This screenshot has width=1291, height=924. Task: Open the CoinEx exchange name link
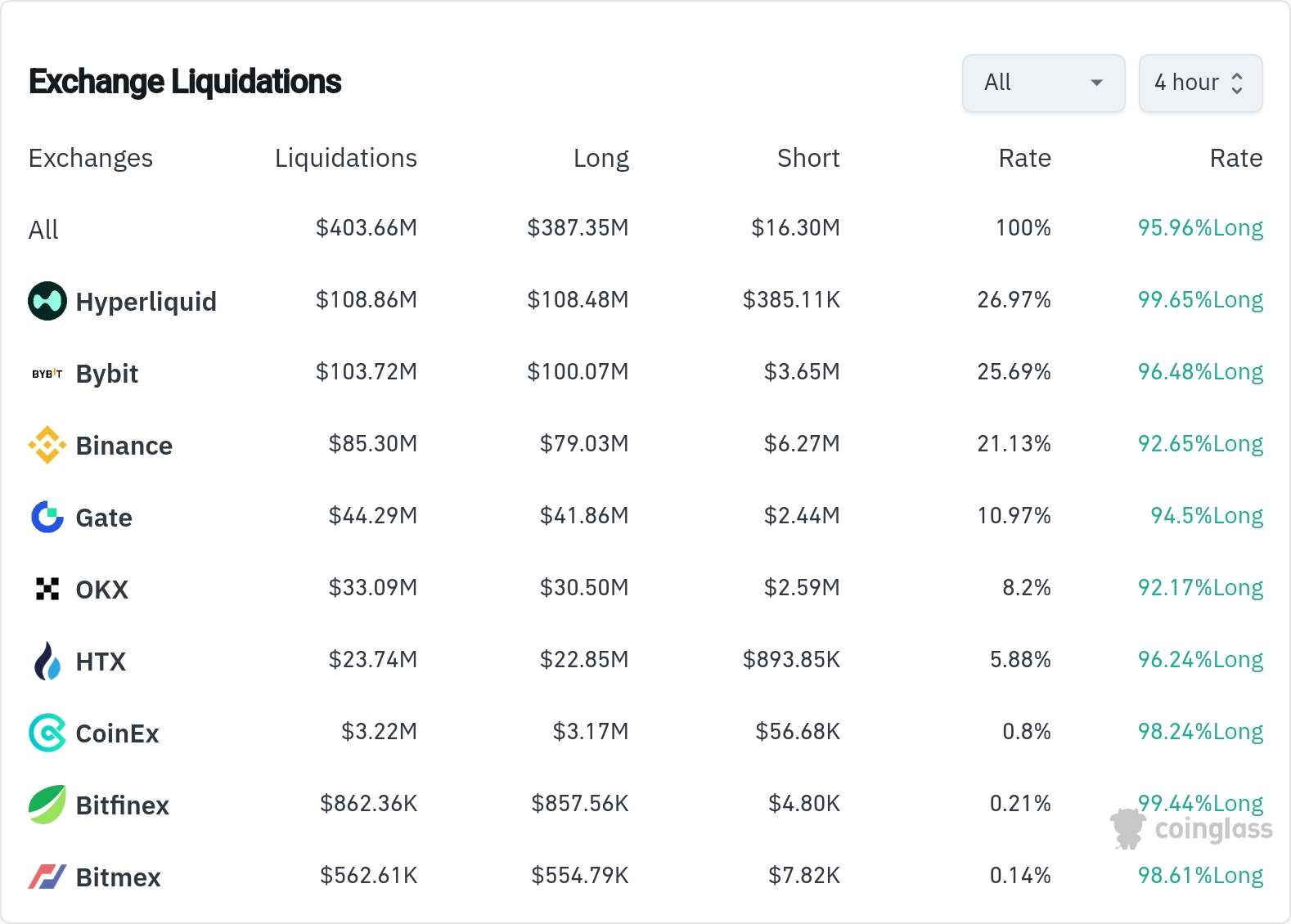pyautogui.click(x=117, y=733)
